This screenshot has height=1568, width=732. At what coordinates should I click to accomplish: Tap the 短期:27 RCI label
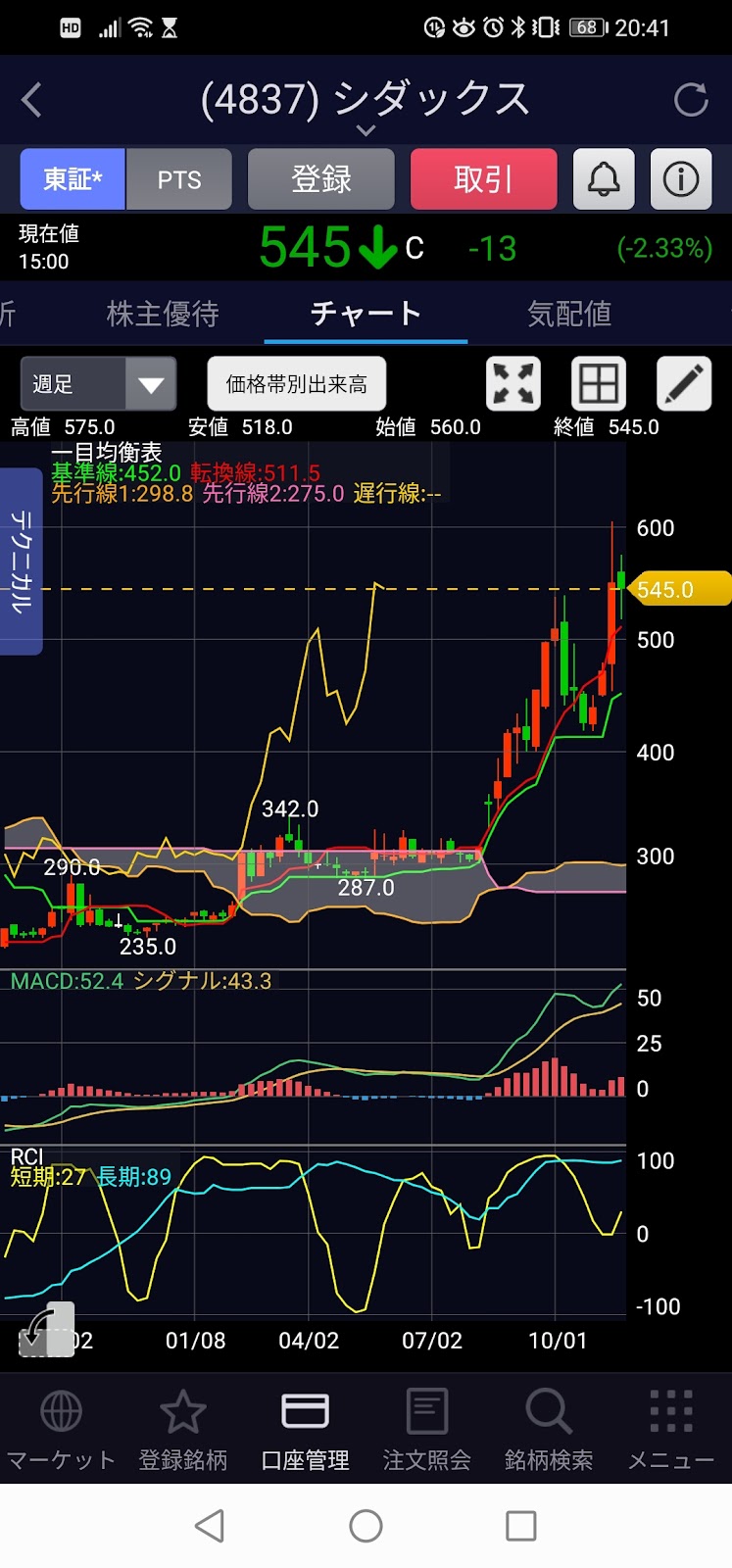pos(48,1177)
